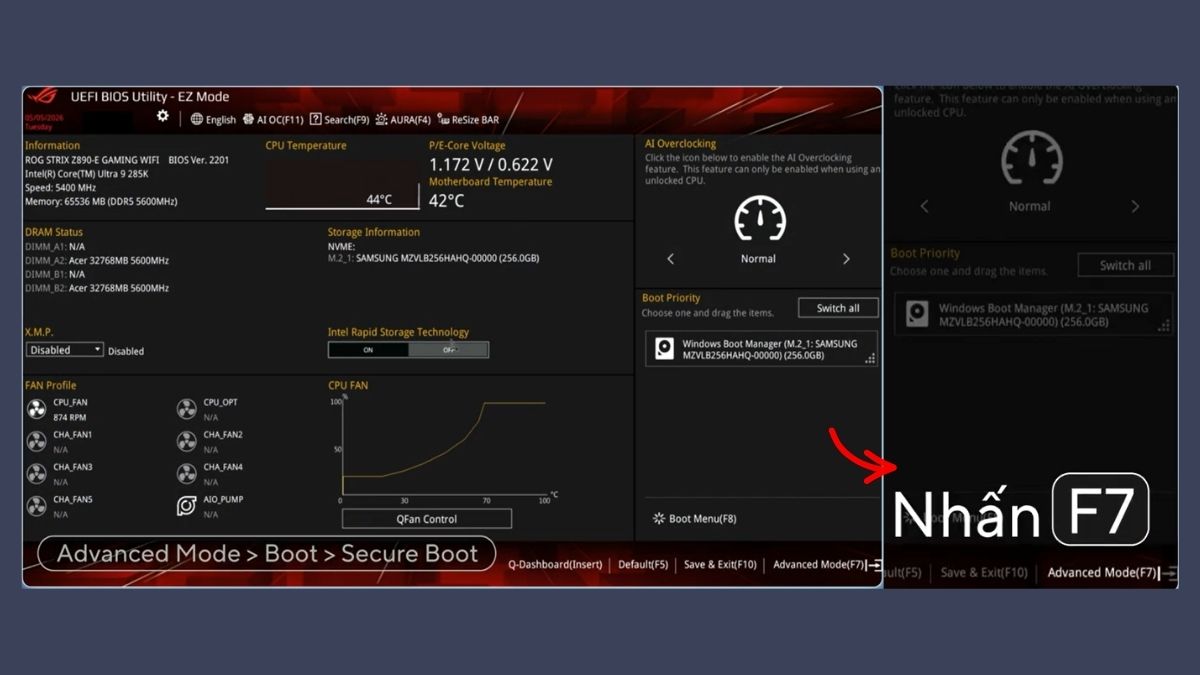
Task: Click the DIMM_B2 Acer 32768MB row
Action: (97, 288)
